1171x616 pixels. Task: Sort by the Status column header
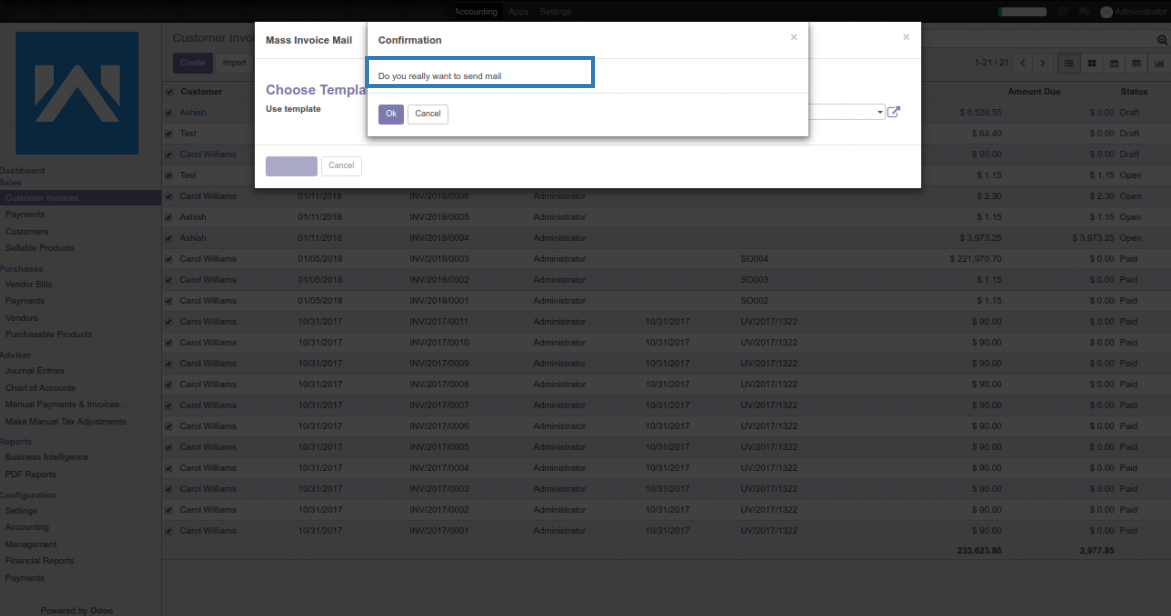tap(1134, 92)
